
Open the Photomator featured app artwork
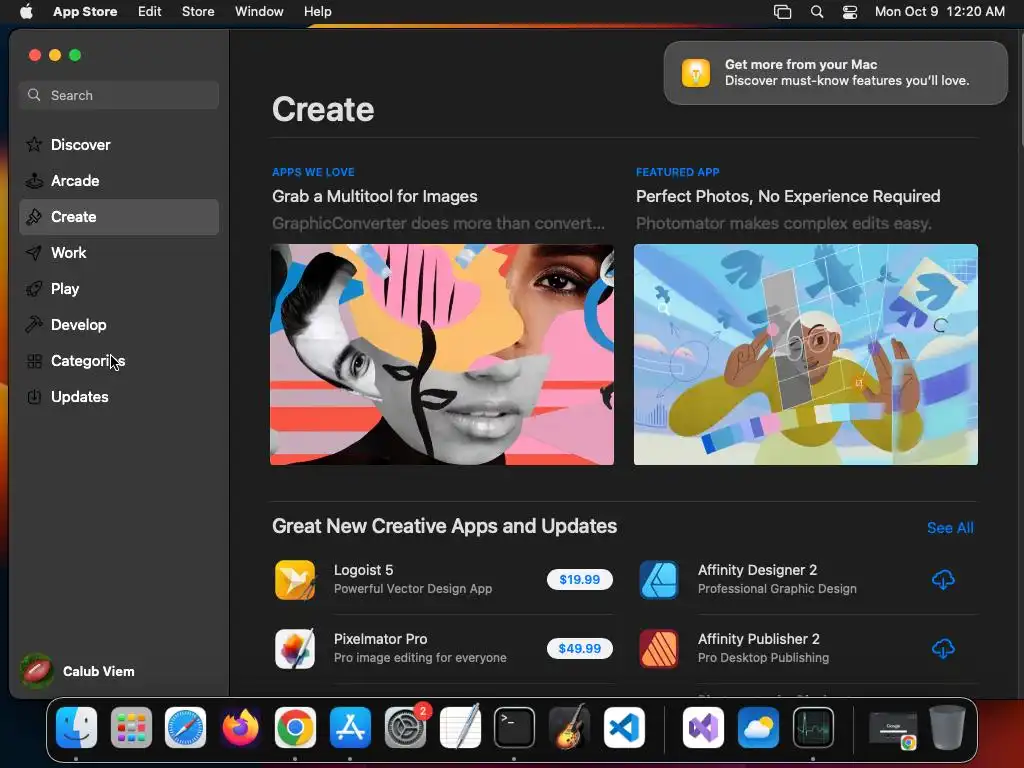806,355
